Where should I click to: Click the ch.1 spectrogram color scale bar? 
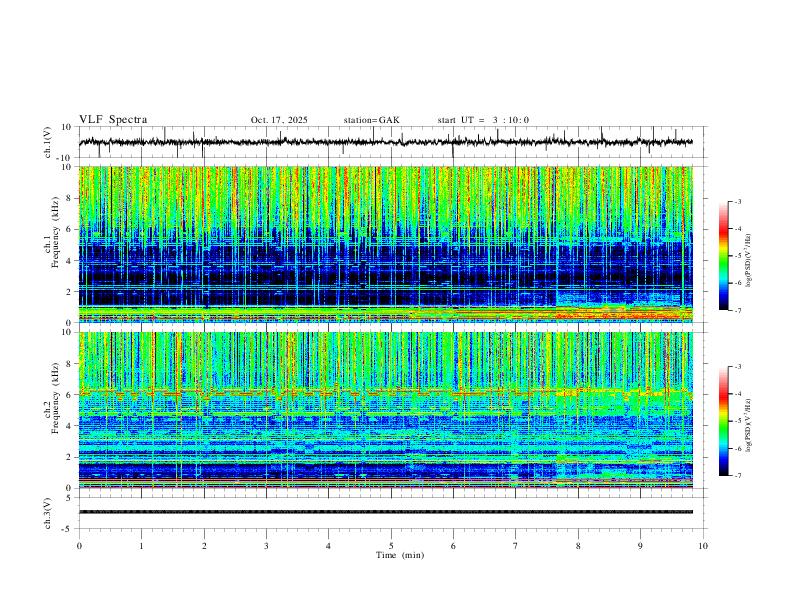[723, 256]
